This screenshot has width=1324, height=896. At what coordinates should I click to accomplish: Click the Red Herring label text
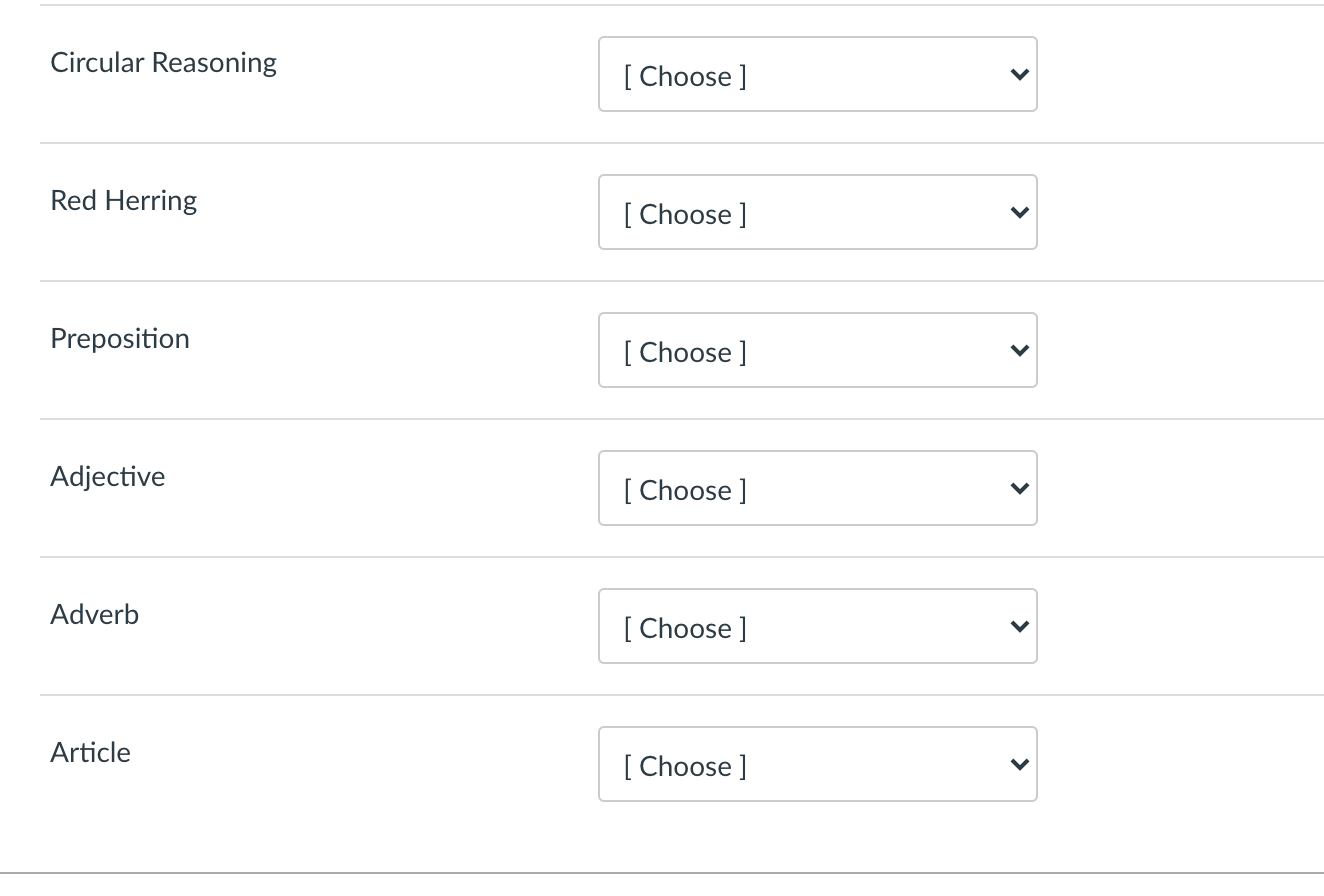(124, 201)
